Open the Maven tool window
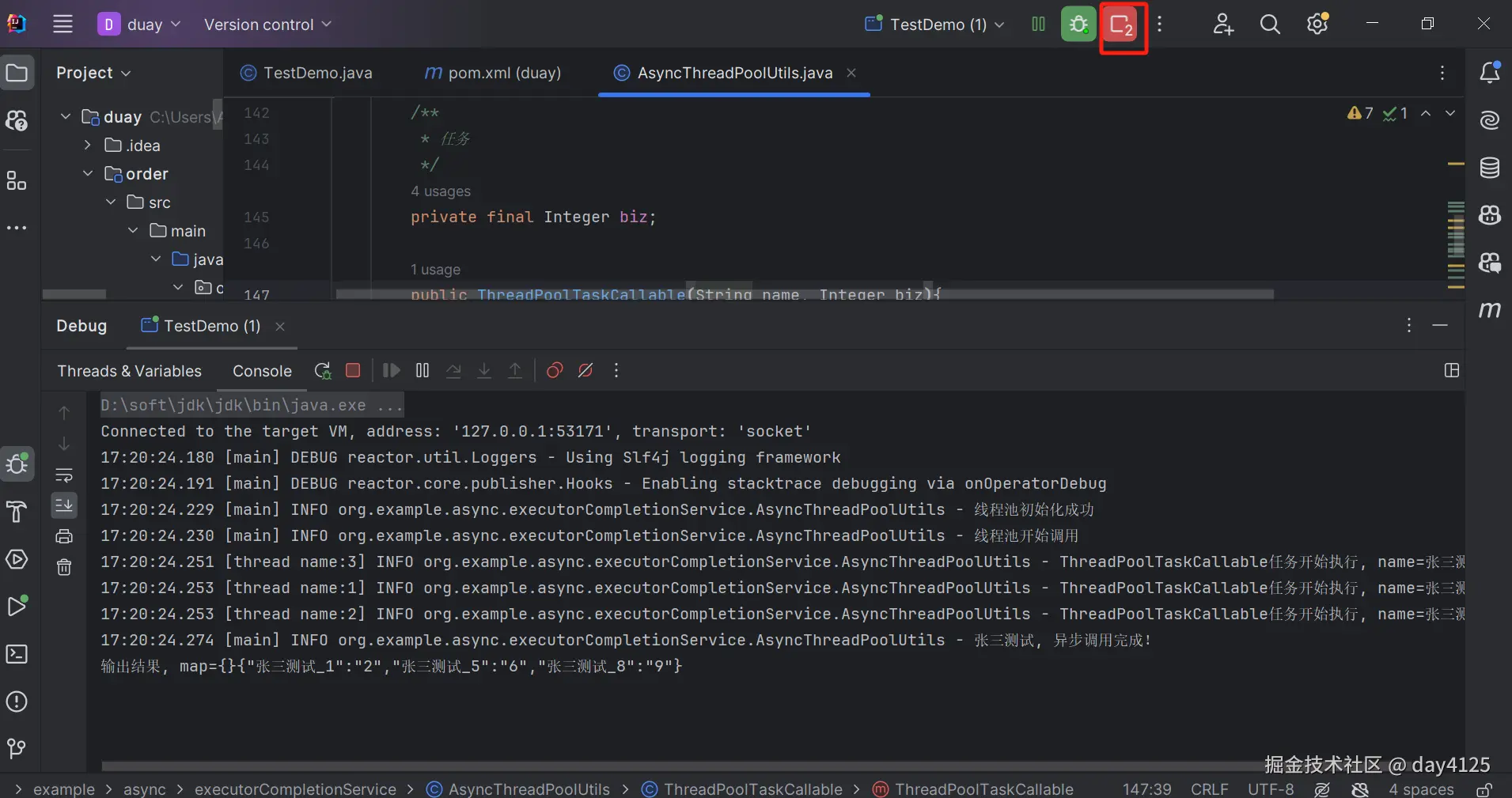1512x798 pixels. point(1490,310)
